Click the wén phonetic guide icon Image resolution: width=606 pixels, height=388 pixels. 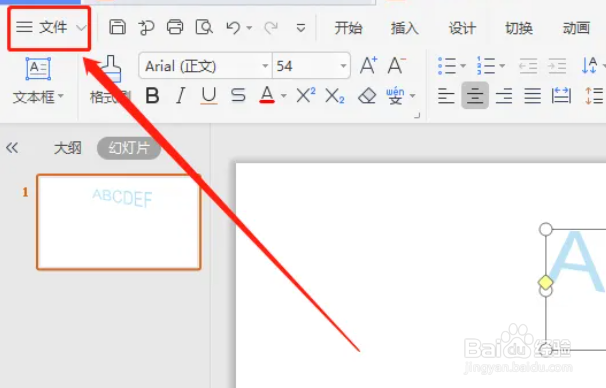(x=395, y=96)
